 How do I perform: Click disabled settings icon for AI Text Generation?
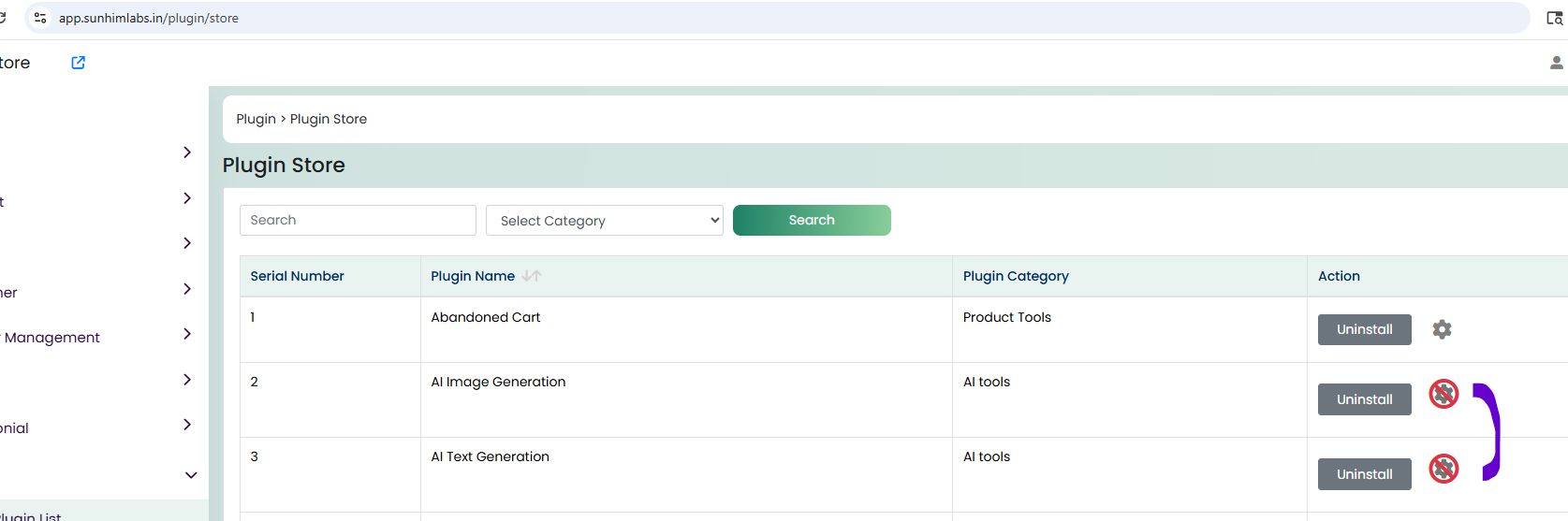pos(1443,469)
